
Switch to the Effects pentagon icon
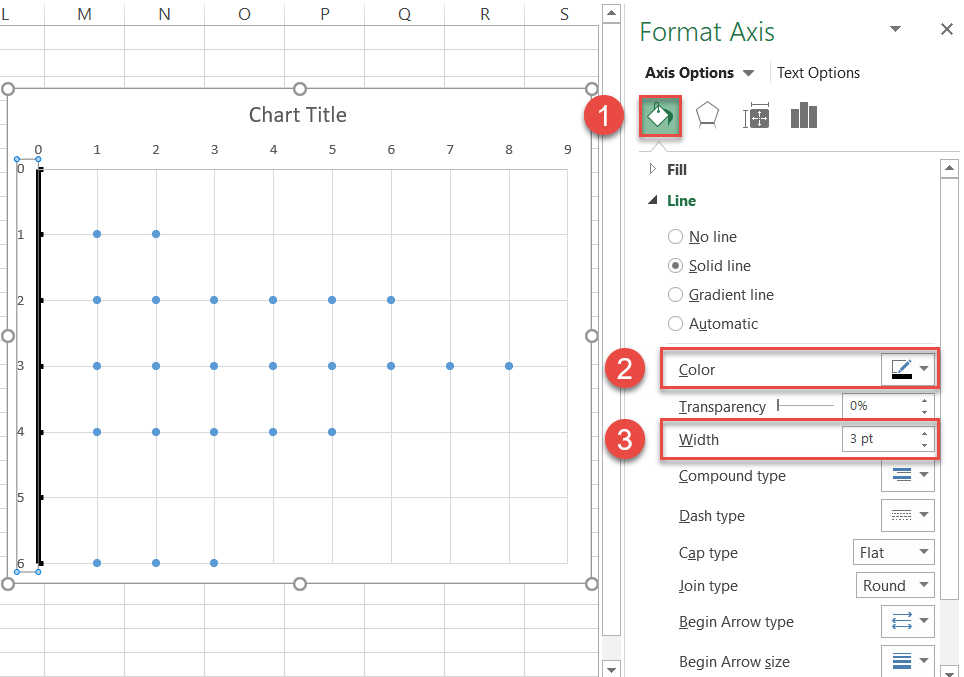pos(708,116)
